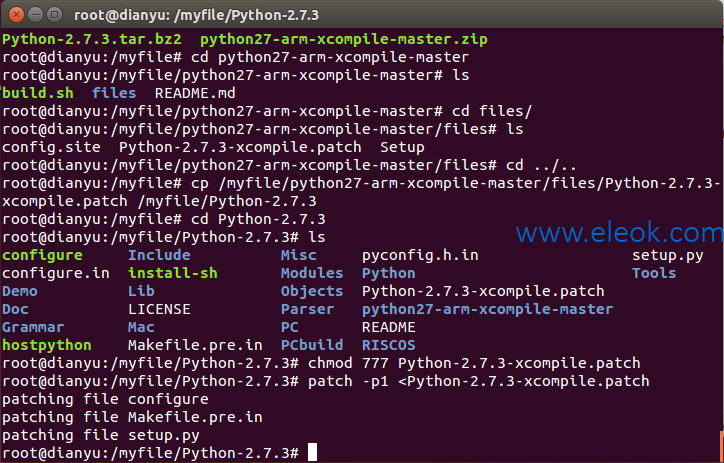
Task: Click 'setup.py' in the ls listing
Action: coord(668,255)
